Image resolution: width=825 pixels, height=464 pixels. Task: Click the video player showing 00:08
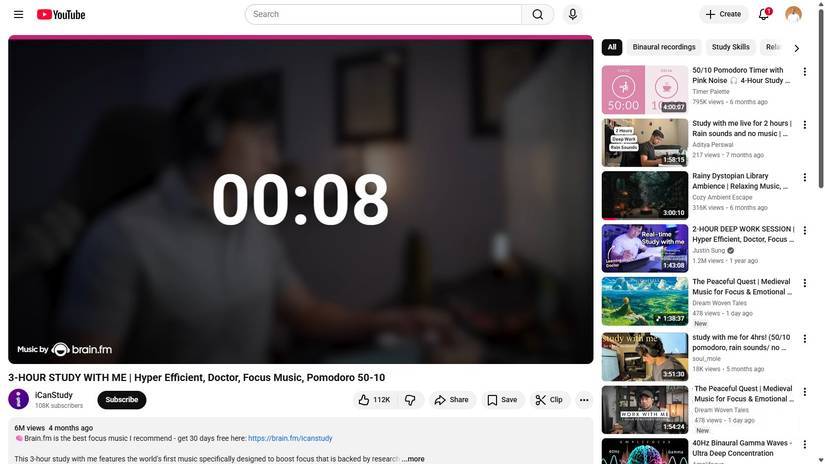coord(300,200)
